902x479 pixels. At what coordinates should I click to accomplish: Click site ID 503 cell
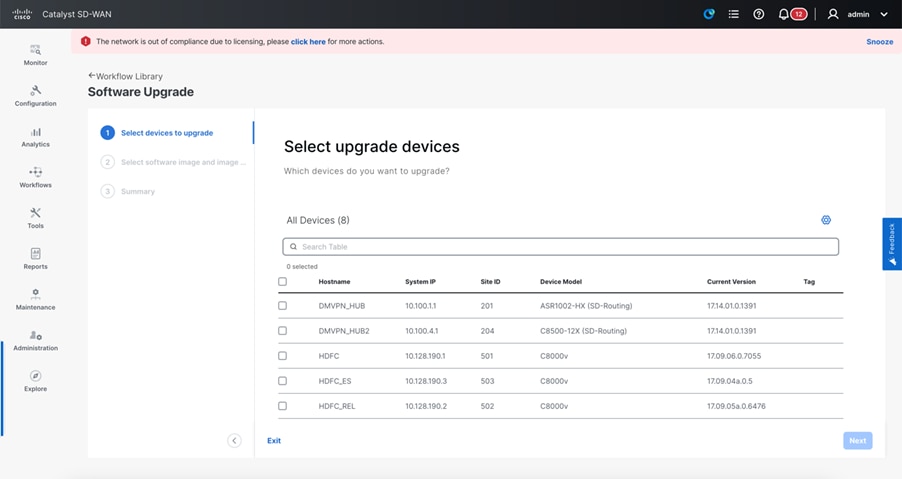coord(487,381)
